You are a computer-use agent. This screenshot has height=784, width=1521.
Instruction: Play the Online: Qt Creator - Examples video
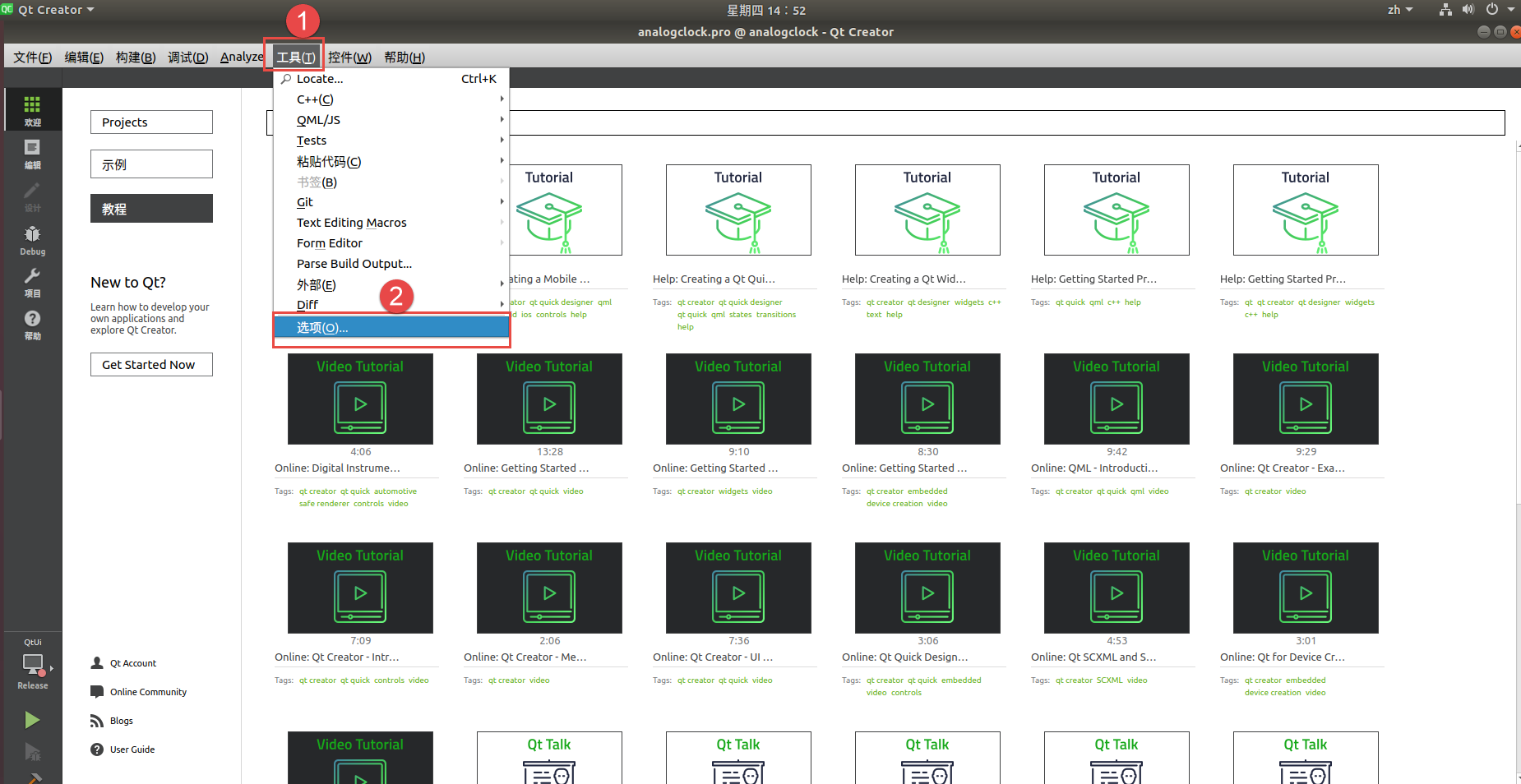(x=1306, y=399)
